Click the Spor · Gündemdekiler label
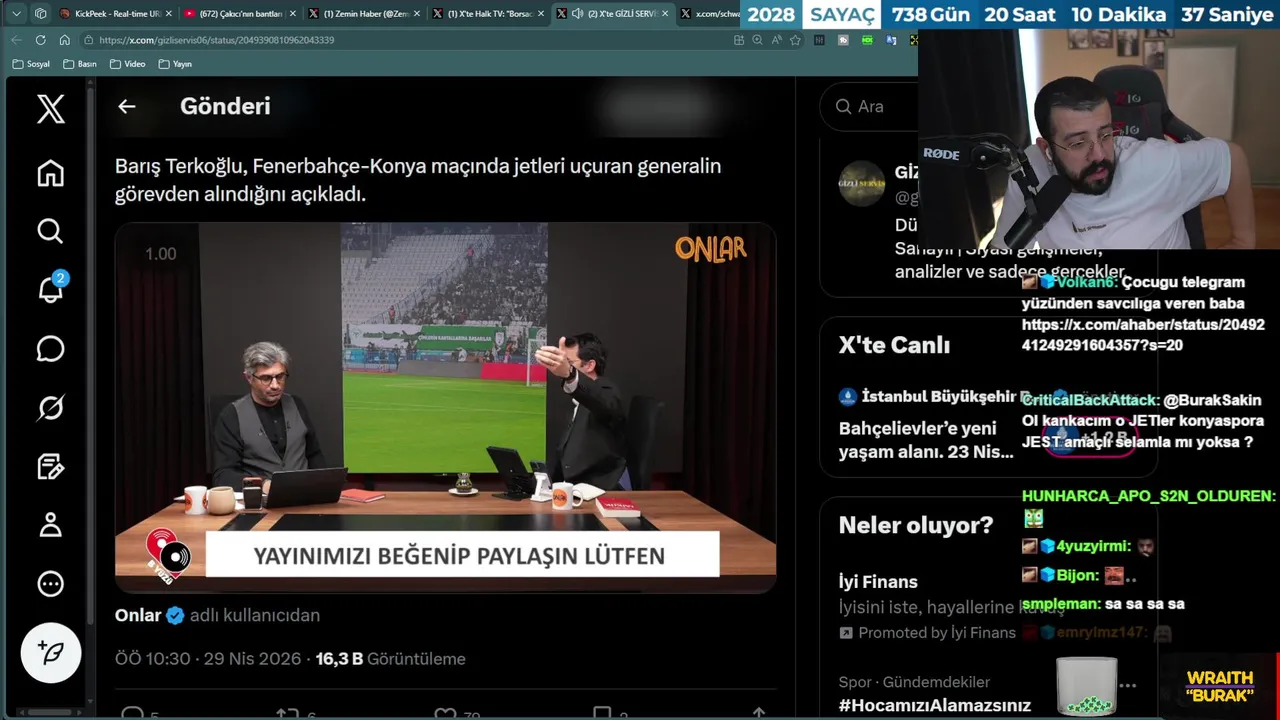This screenshot has height=720, width=1280. [914, 682]
